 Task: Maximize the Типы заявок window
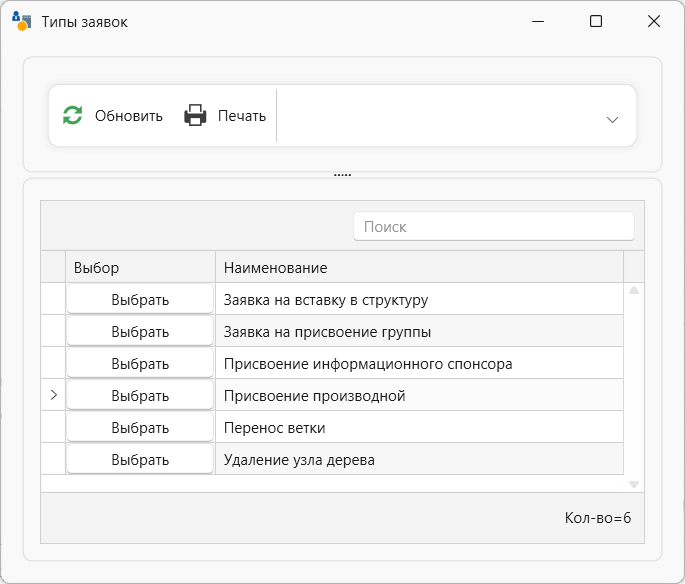pyautogui.click(x=596, y=21)
